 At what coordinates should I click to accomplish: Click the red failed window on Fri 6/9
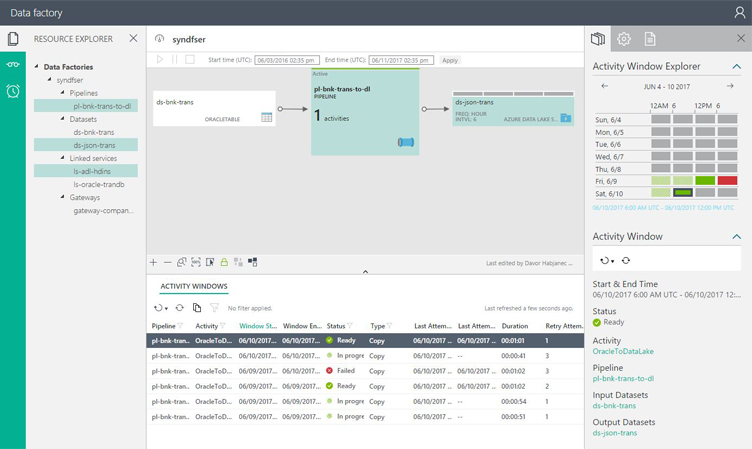[728, 181]
